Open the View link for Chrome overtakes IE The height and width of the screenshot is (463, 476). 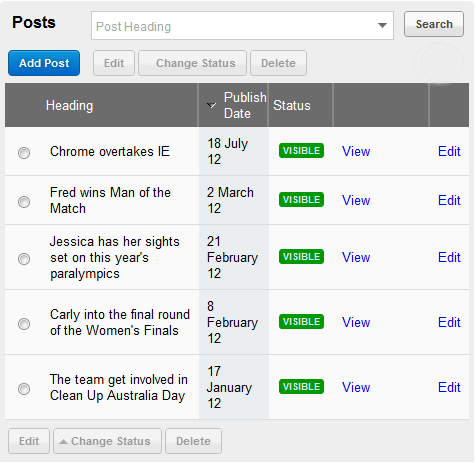pyautogui.click(x=356, y=152)
